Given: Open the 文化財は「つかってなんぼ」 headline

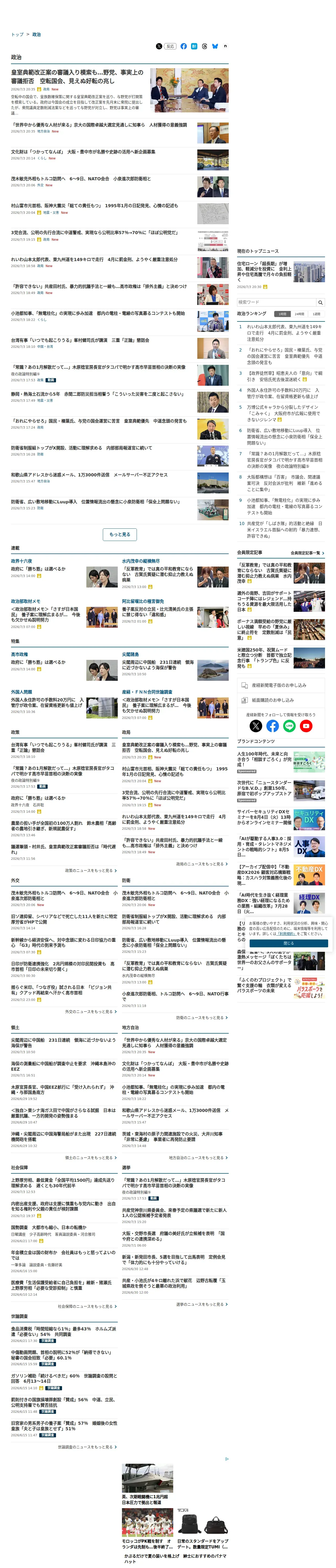Looking at the screenshot, I should pos(83,152).
